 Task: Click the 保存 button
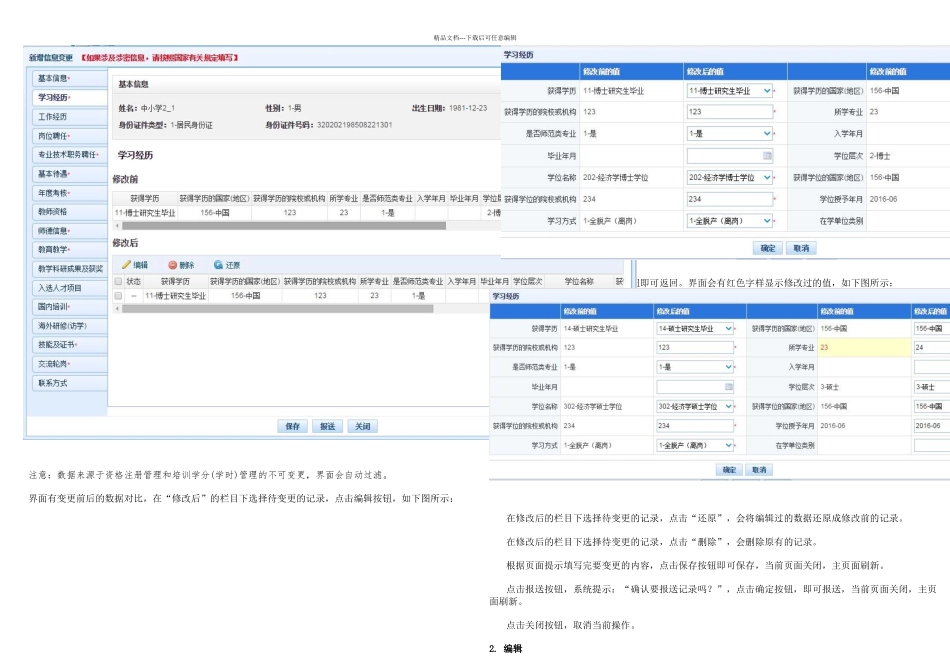pyautogui.click(x=293, y=427)
